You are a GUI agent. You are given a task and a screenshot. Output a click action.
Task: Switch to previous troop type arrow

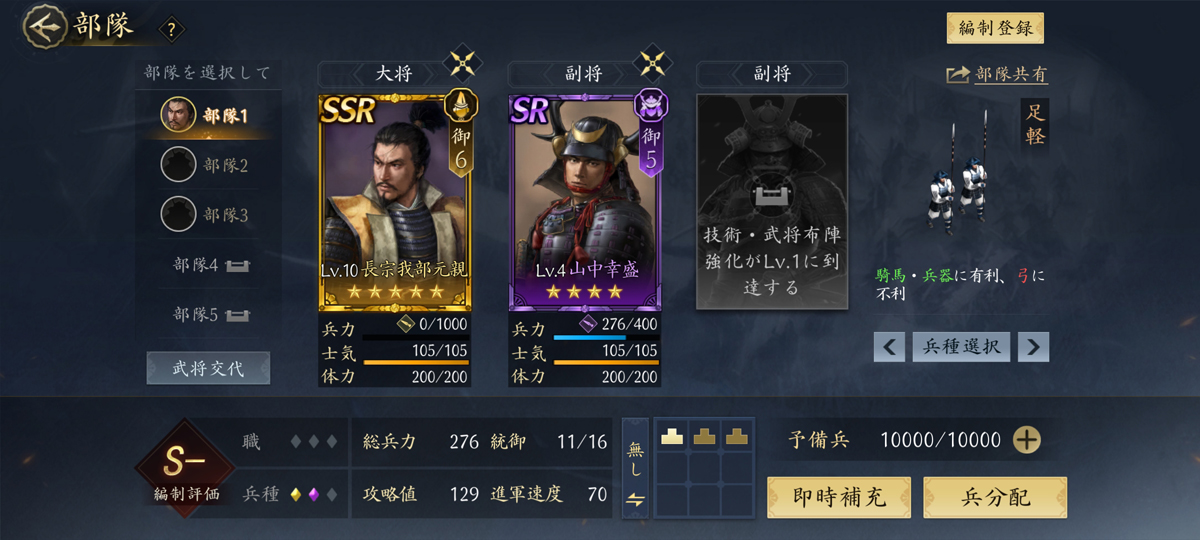(889, 347)
